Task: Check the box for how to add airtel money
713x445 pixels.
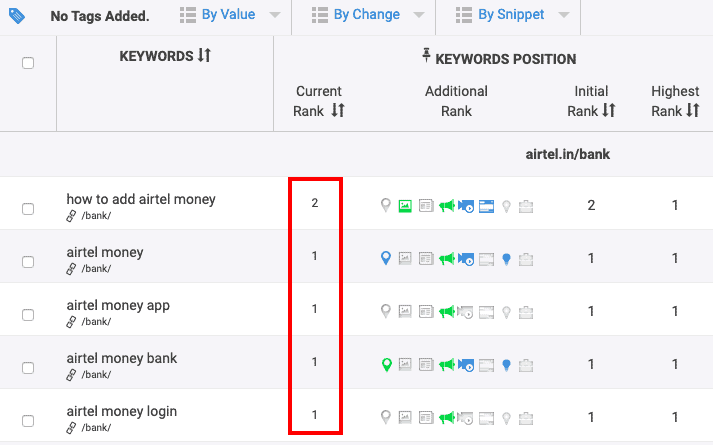Action: click(28, 209)
